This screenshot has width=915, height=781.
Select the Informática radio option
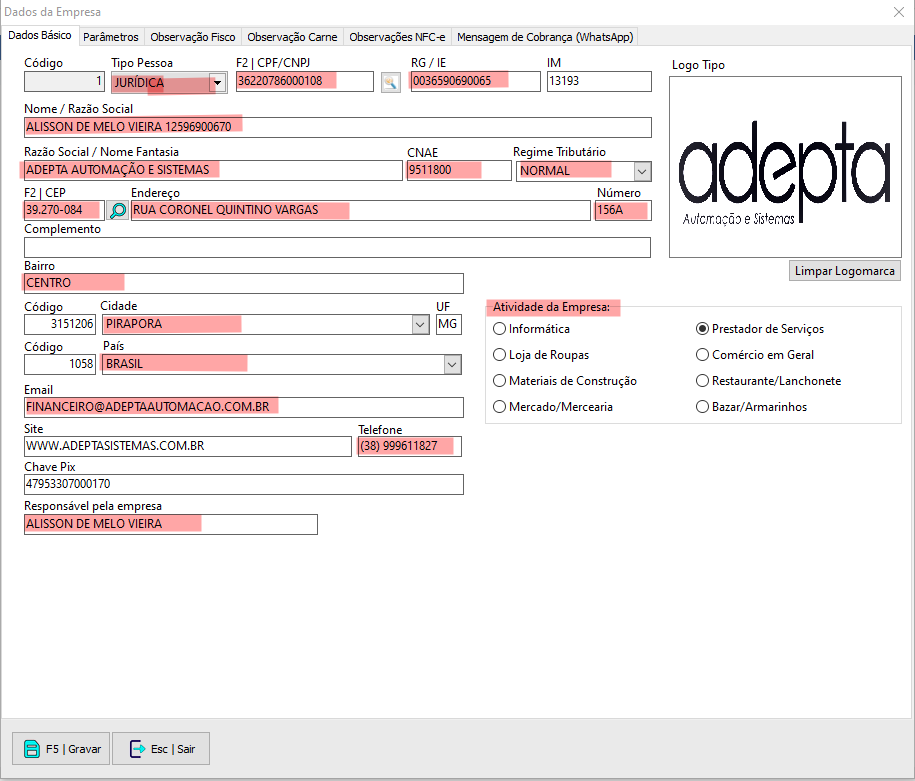(x=500, y=329)
